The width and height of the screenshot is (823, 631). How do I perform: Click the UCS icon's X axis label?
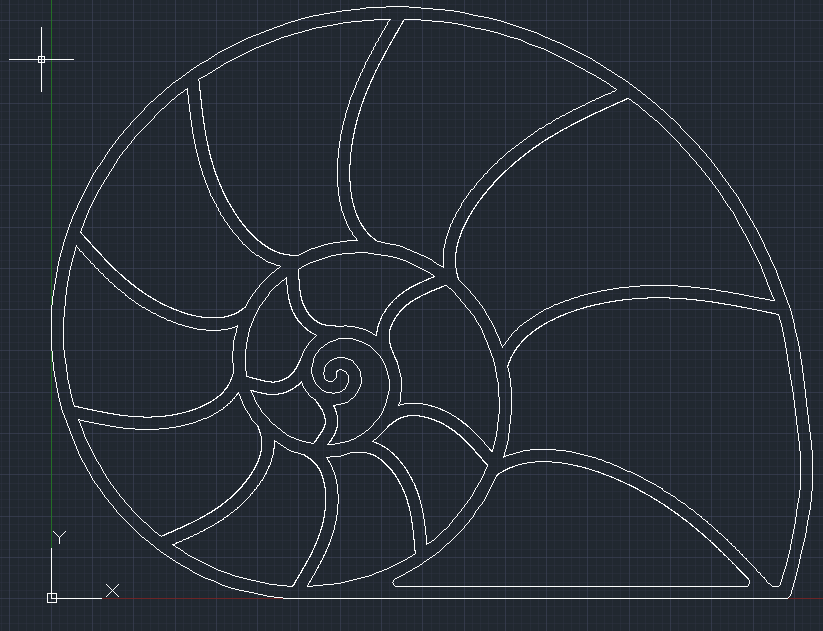[x=112, y=591]
